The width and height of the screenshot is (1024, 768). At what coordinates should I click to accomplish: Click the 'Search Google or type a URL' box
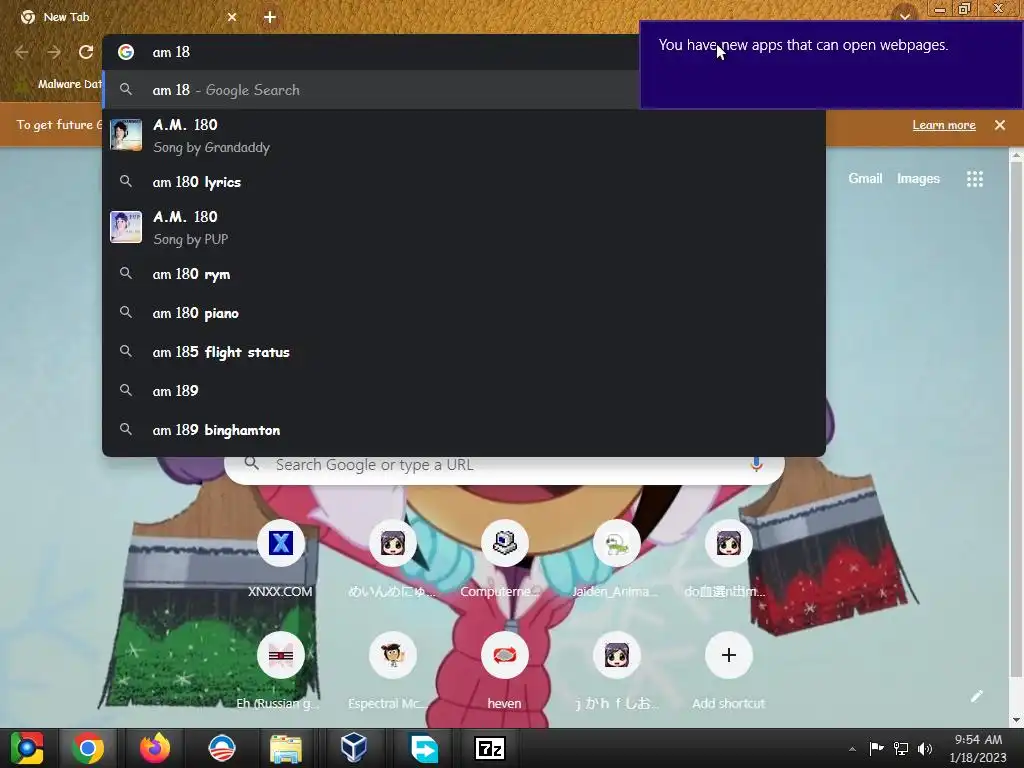pyautogui.click(x=504, y=465)
